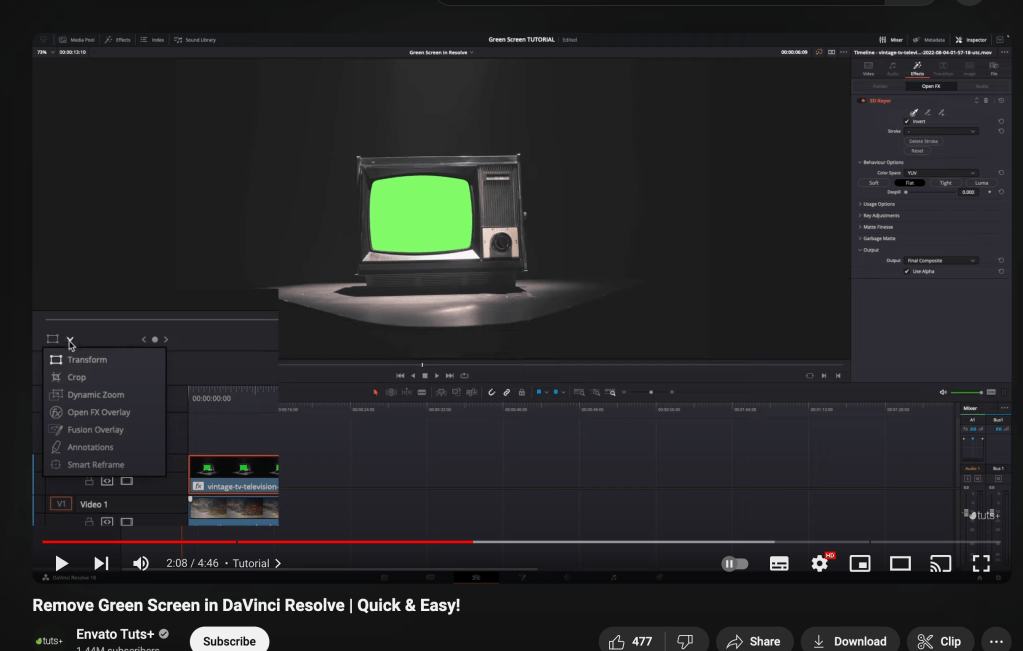Viewport: 1023px width, 651px height.
Task: Mute the YouTube video volume
Action: click(140, 563)
